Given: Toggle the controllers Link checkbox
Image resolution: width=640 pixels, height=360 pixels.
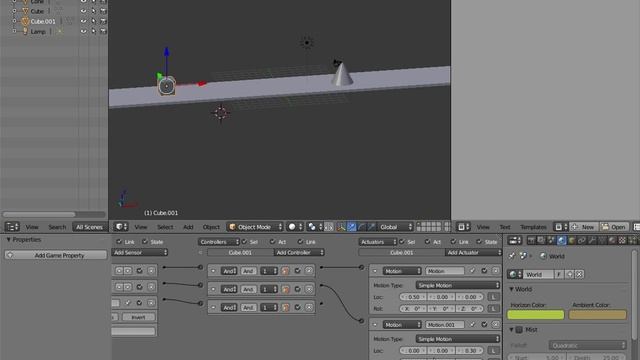Looking at the screenshot, I should click(300, 242).
